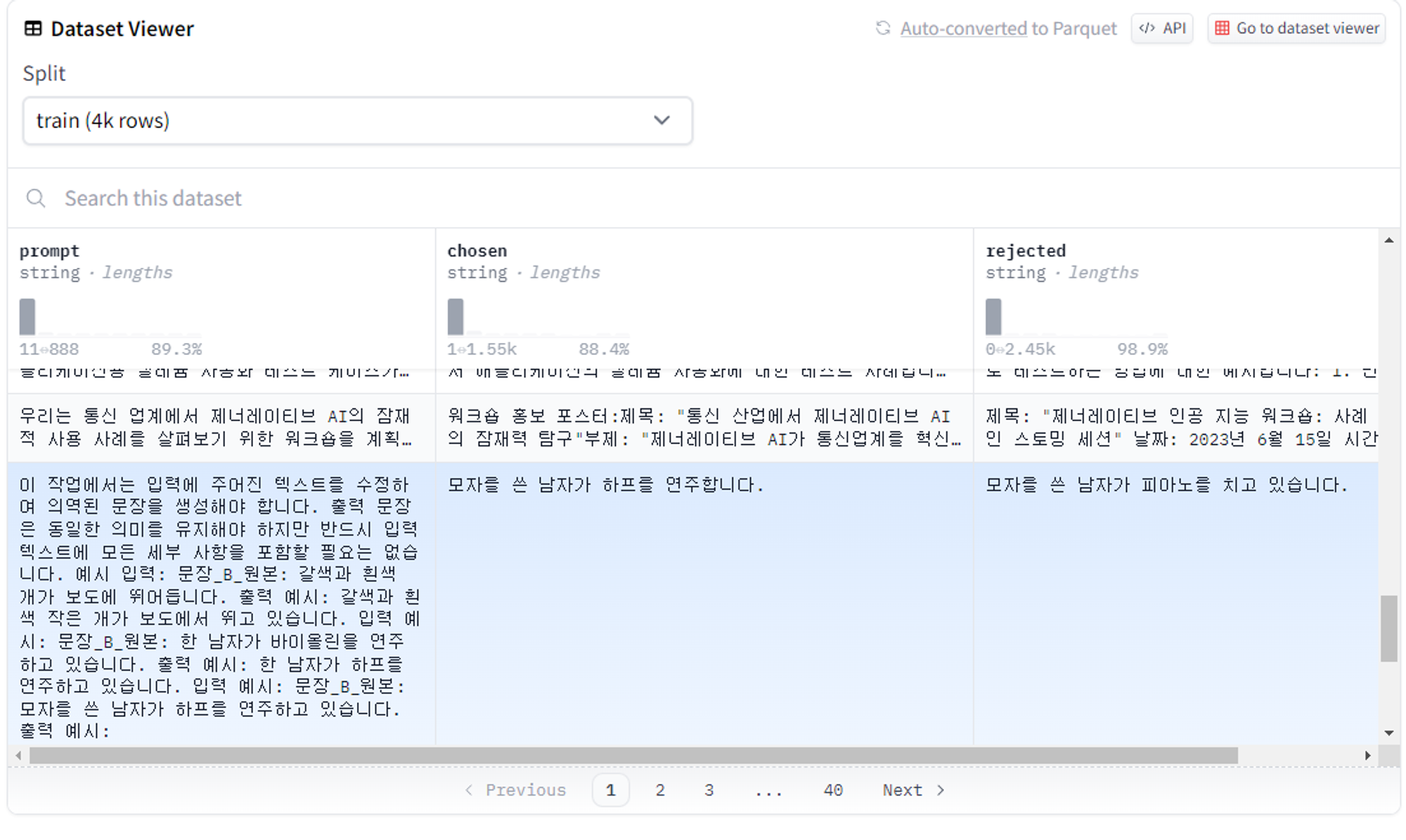Click the search magnifier icon

[36, 198]
